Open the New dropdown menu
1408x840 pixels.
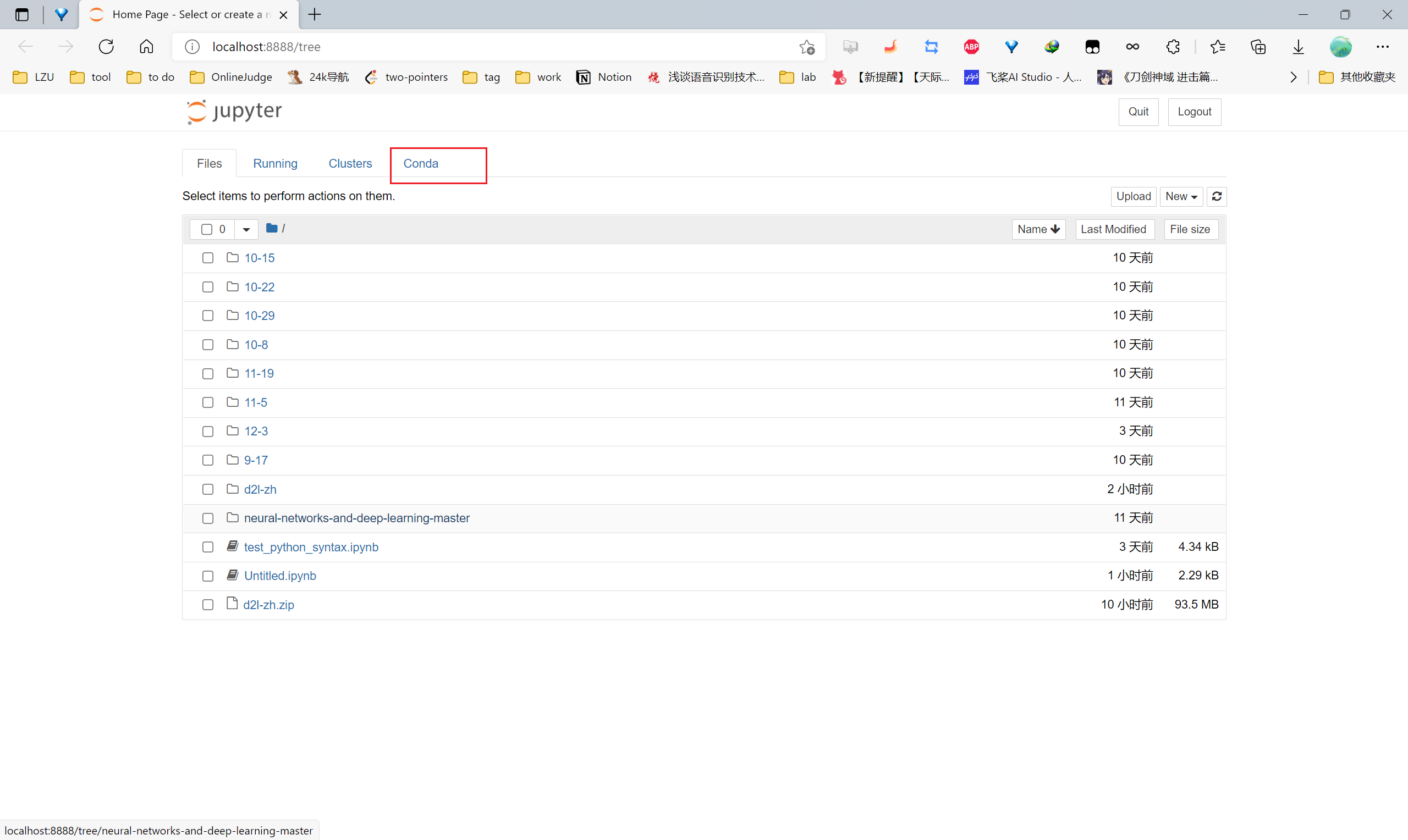(x=1181, y=196)
